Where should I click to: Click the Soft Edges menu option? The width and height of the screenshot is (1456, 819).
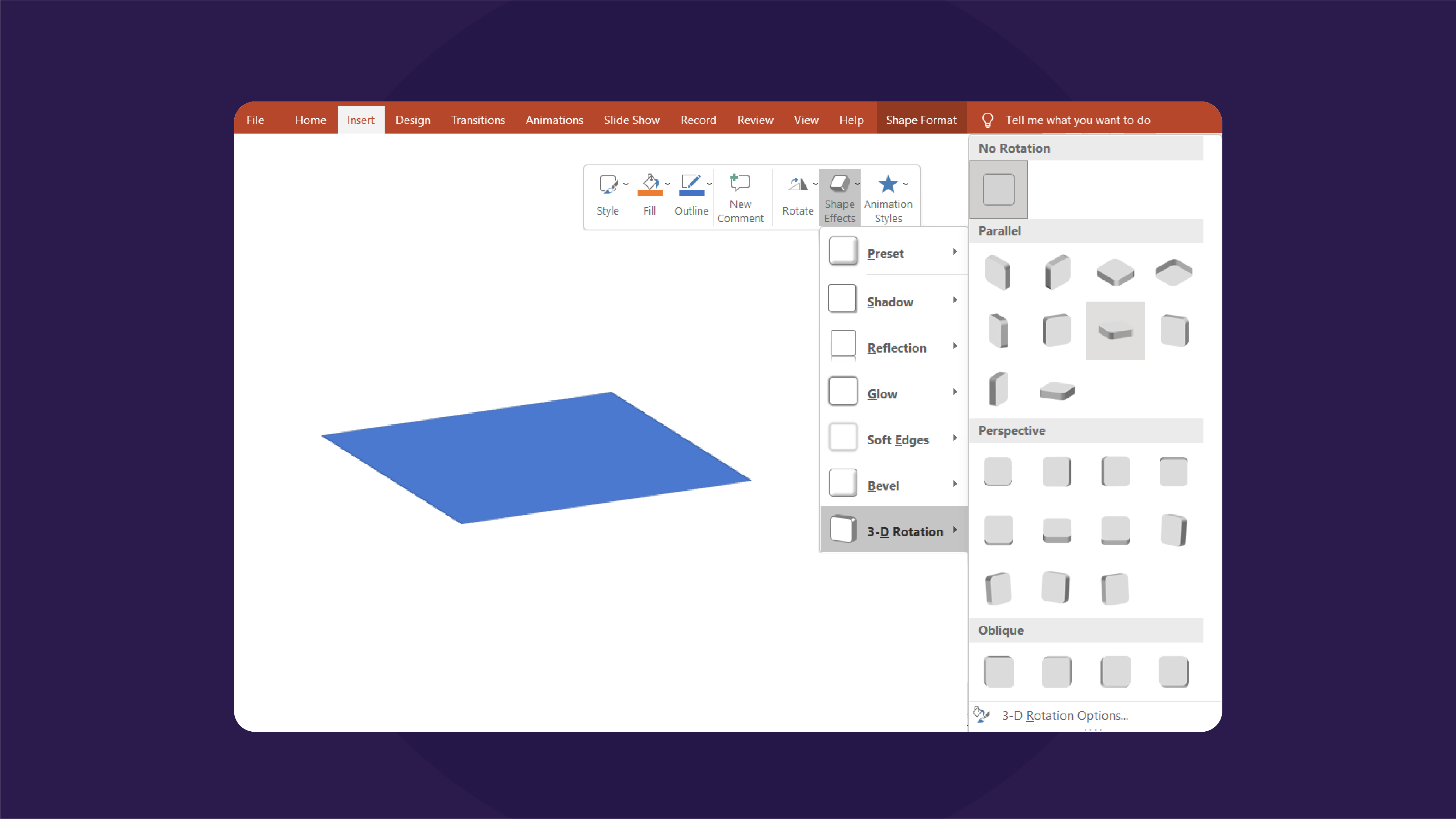(893, 439)
